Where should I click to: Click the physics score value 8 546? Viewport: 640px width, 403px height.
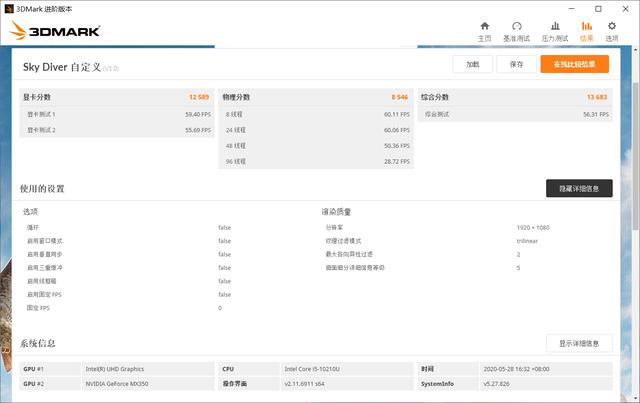[x=400, y=97]
